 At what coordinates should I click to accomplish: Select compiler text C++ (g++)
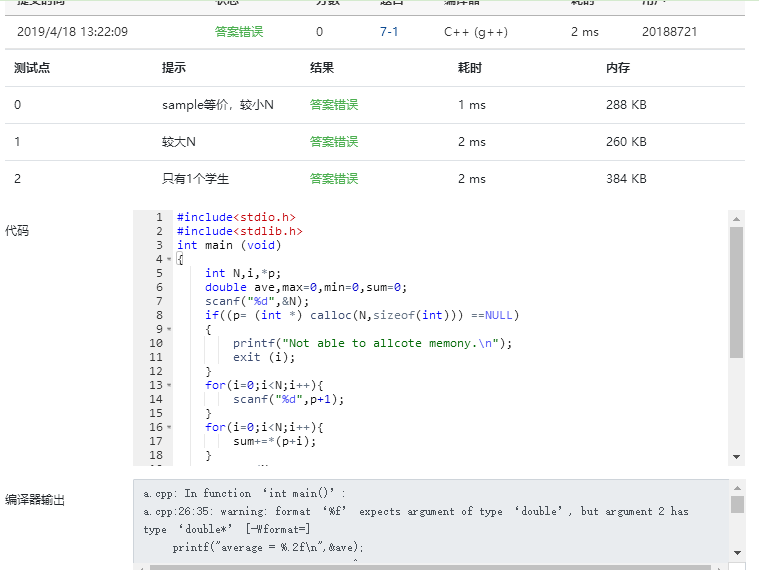(476, 32)
